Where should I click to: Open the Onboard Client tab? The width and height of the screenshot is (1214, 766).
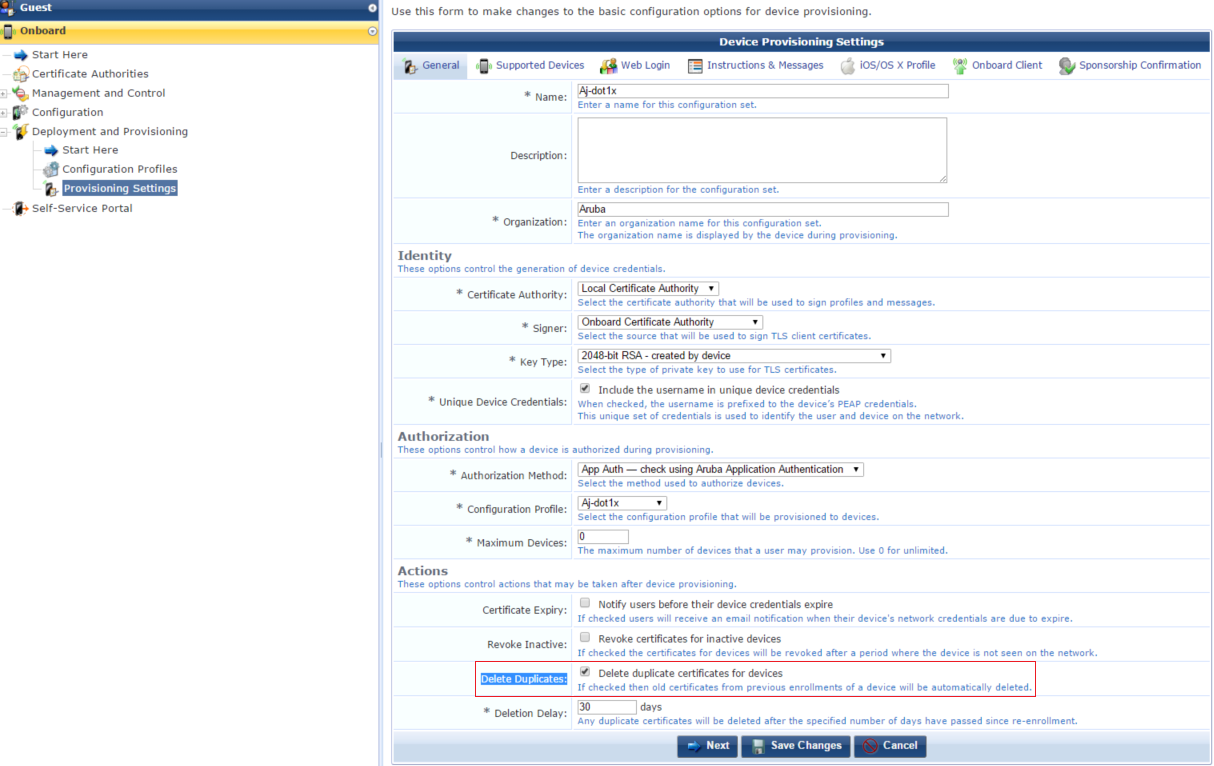[997, 66]
